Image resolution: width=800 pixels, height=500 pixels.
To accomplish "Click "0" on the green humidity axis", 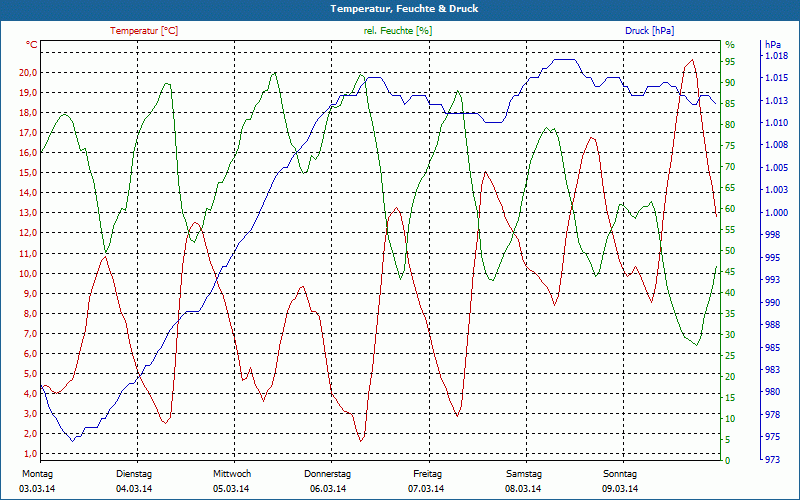I will tap(728, 461).
